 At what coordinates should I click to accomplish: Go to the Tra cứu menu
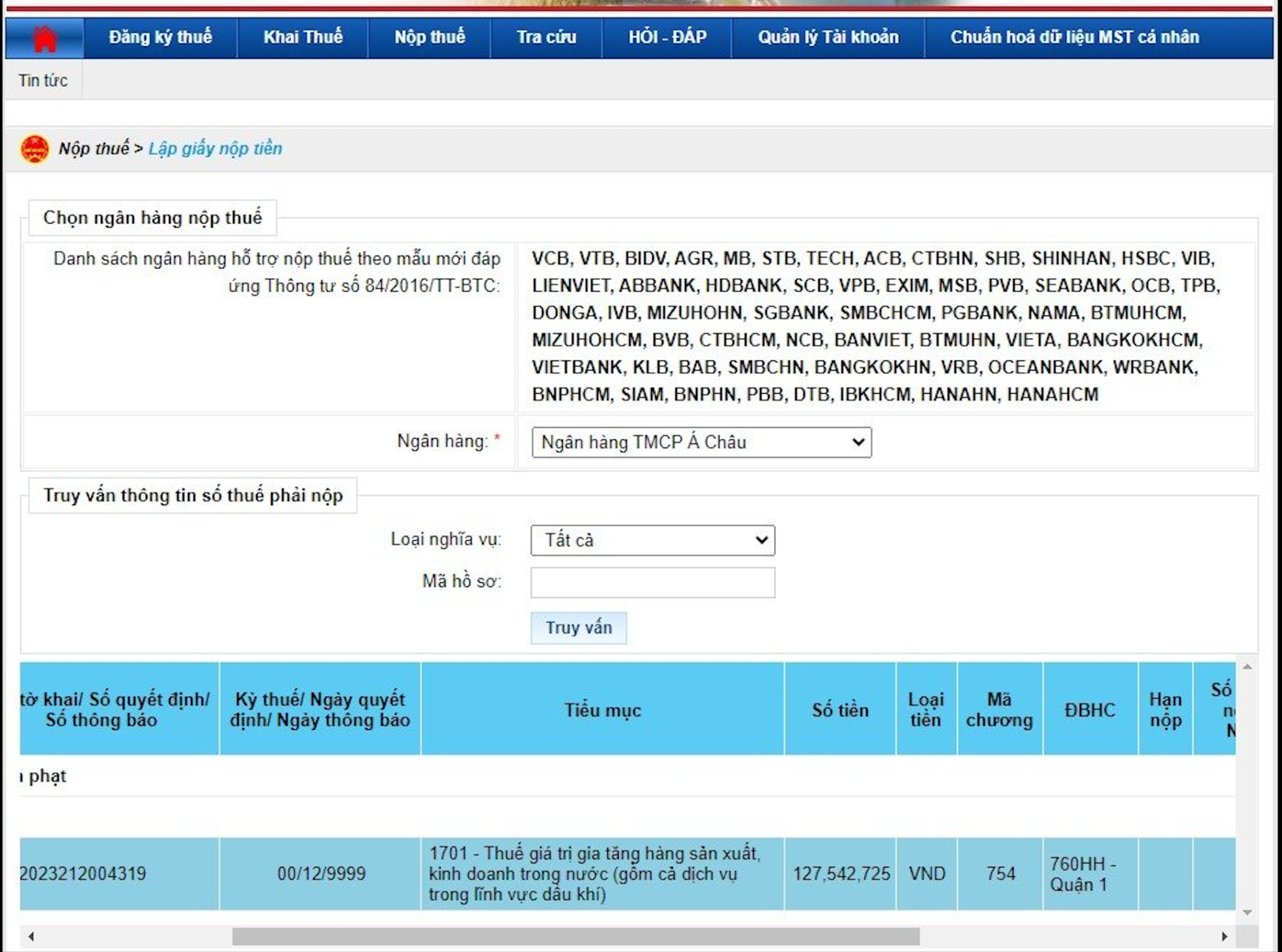[546, 38]
